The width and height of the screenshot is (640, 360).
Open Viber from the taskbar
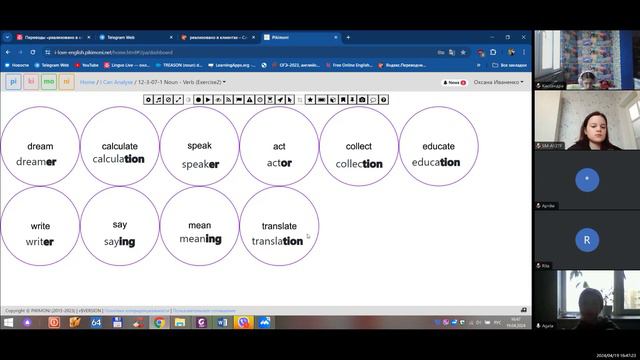[x=243, y=322]
